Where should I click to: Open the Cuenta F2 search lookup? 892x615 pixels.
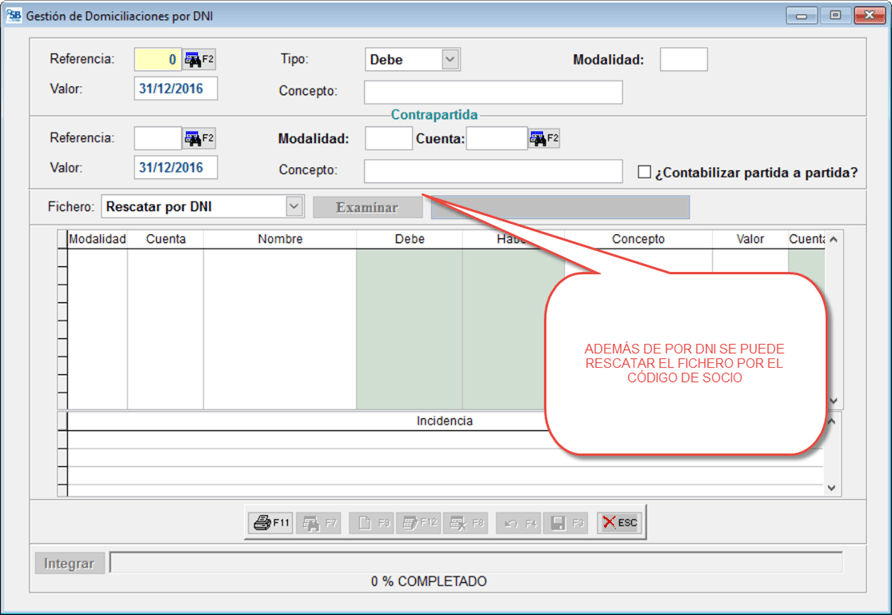tap(544, 139)
